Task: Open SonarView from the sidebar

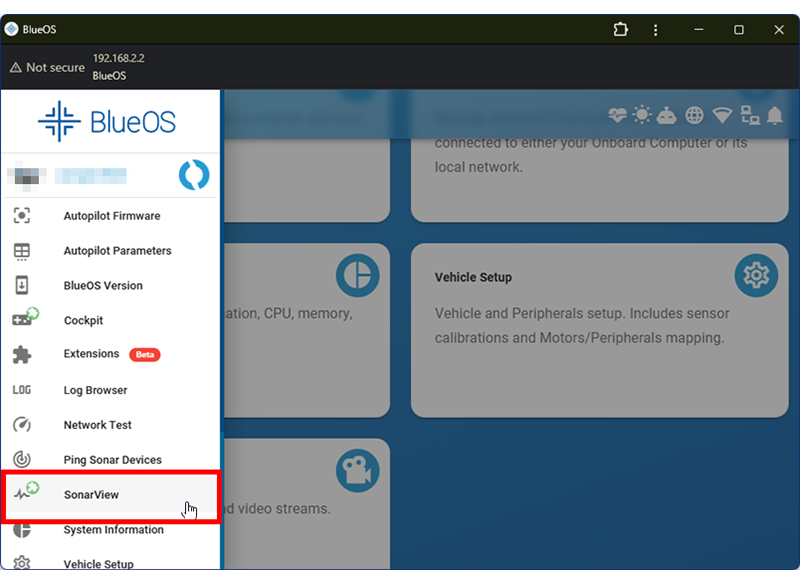Action: pyautogui.click(x=111, y=495)
